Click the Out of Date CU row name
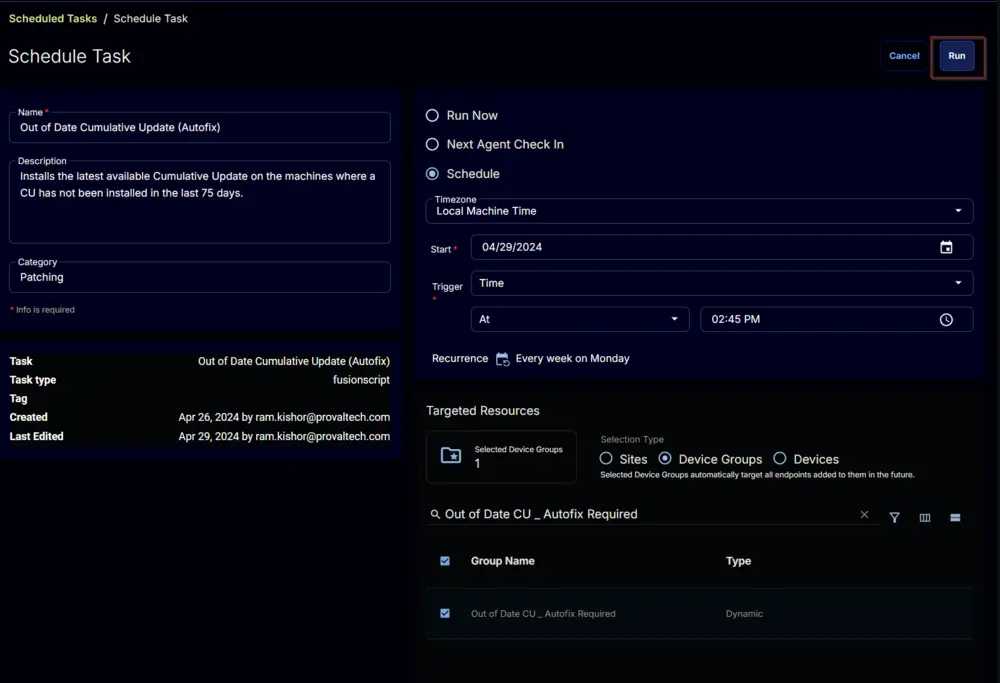 point(543,613)
